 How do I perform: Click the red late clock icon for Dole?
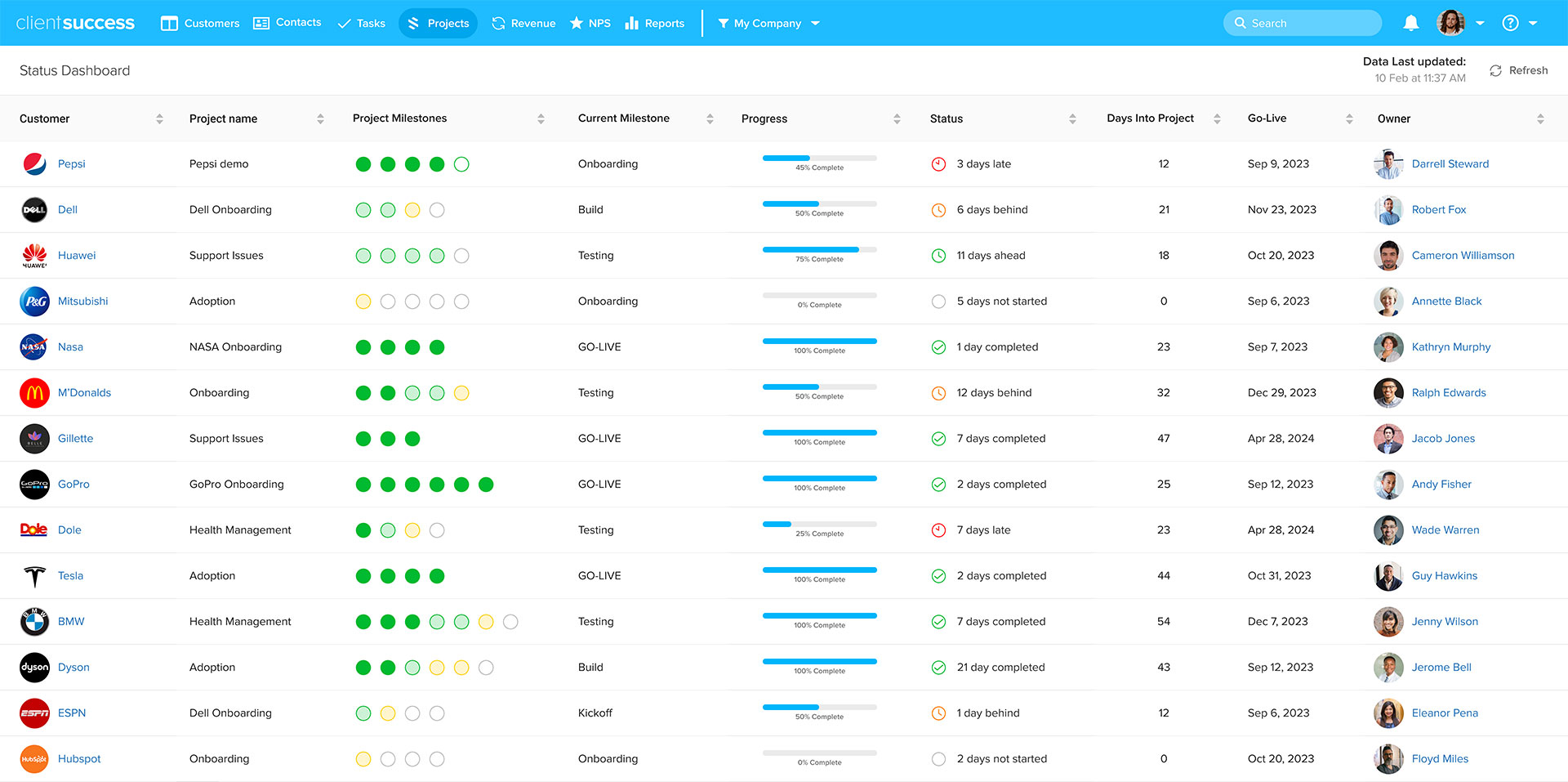click(938, 530)
